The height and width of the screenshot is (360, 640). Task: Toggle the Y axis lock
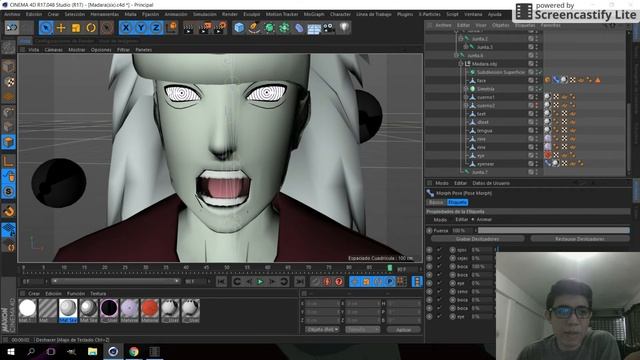coord(141,28)
